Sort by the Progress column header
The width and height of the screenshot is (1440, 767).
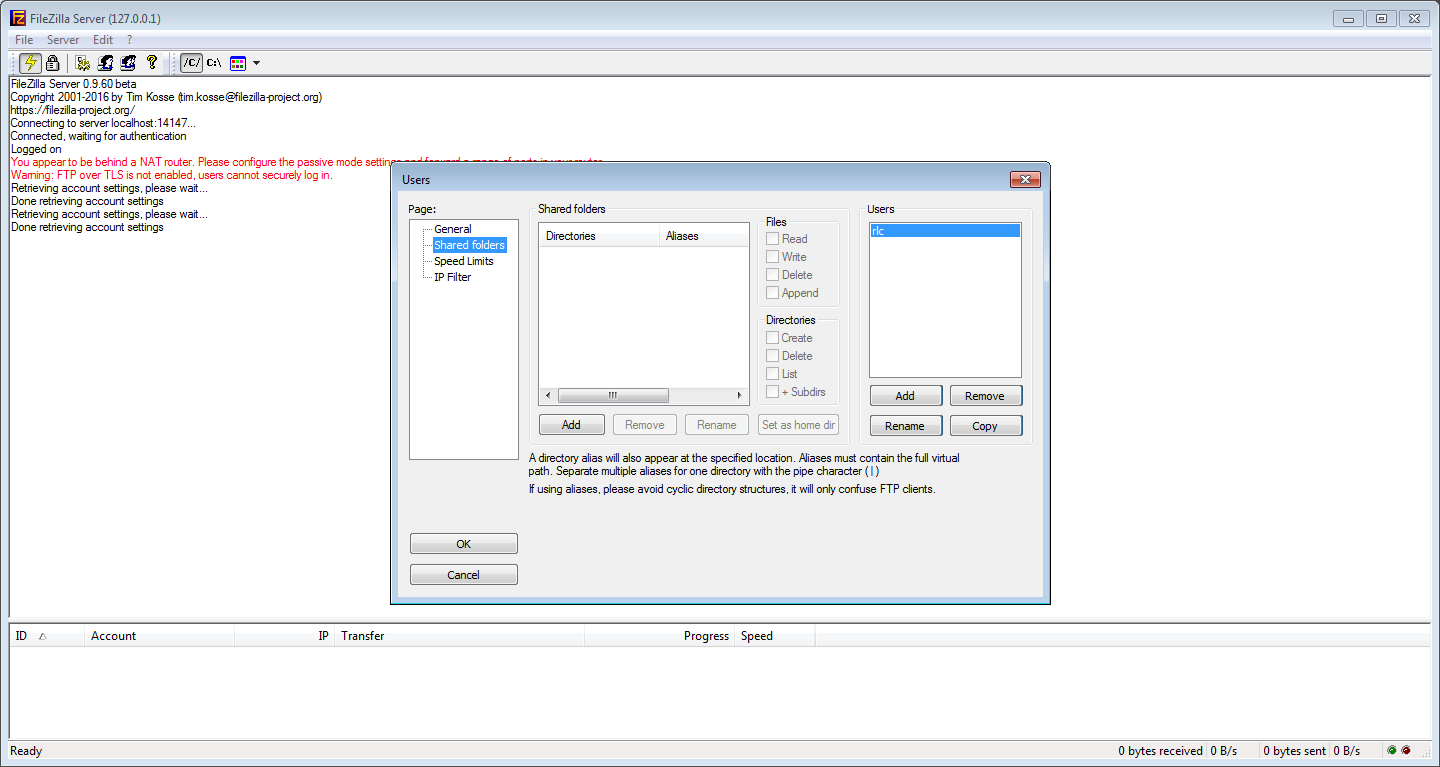tap(660, 636)
